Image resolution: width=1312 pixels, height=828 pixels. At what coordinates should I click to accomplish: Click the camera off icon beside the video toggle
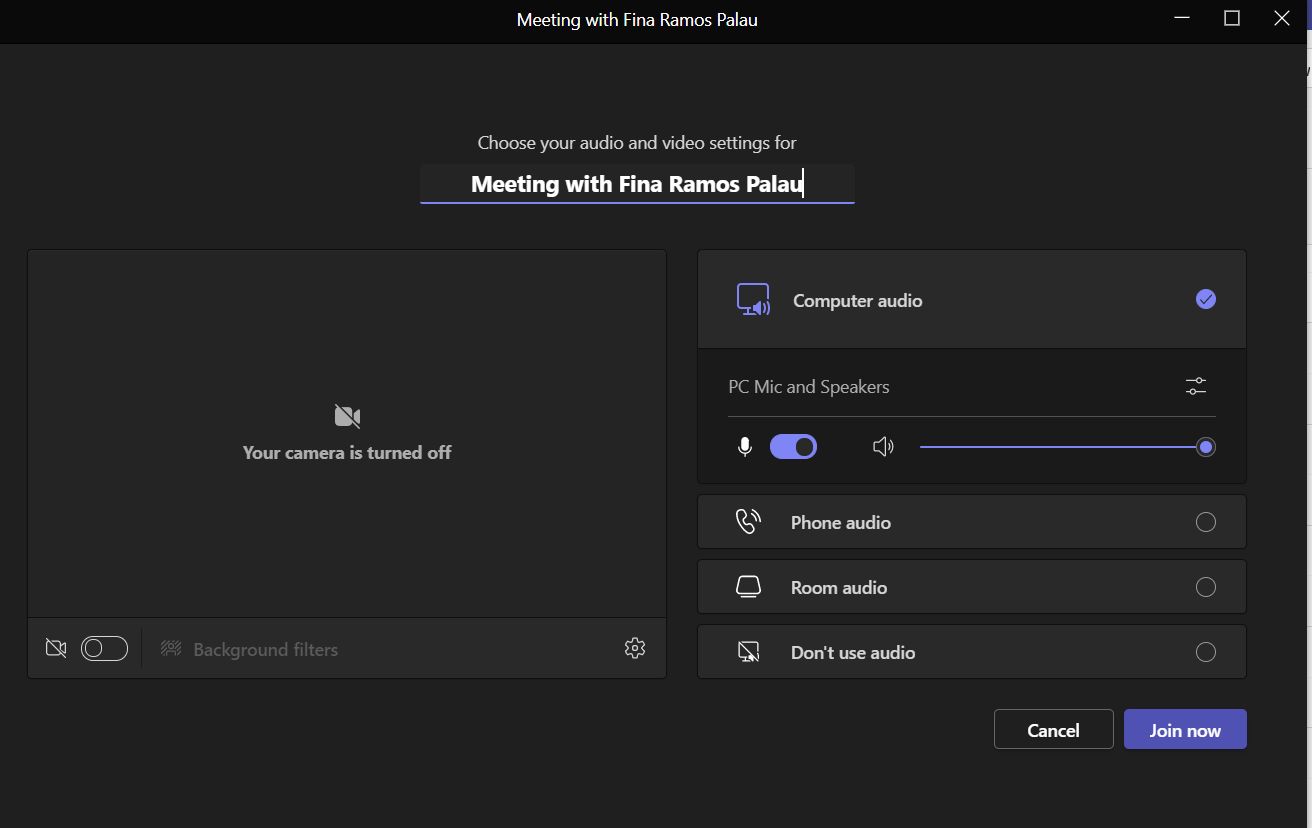56,649
